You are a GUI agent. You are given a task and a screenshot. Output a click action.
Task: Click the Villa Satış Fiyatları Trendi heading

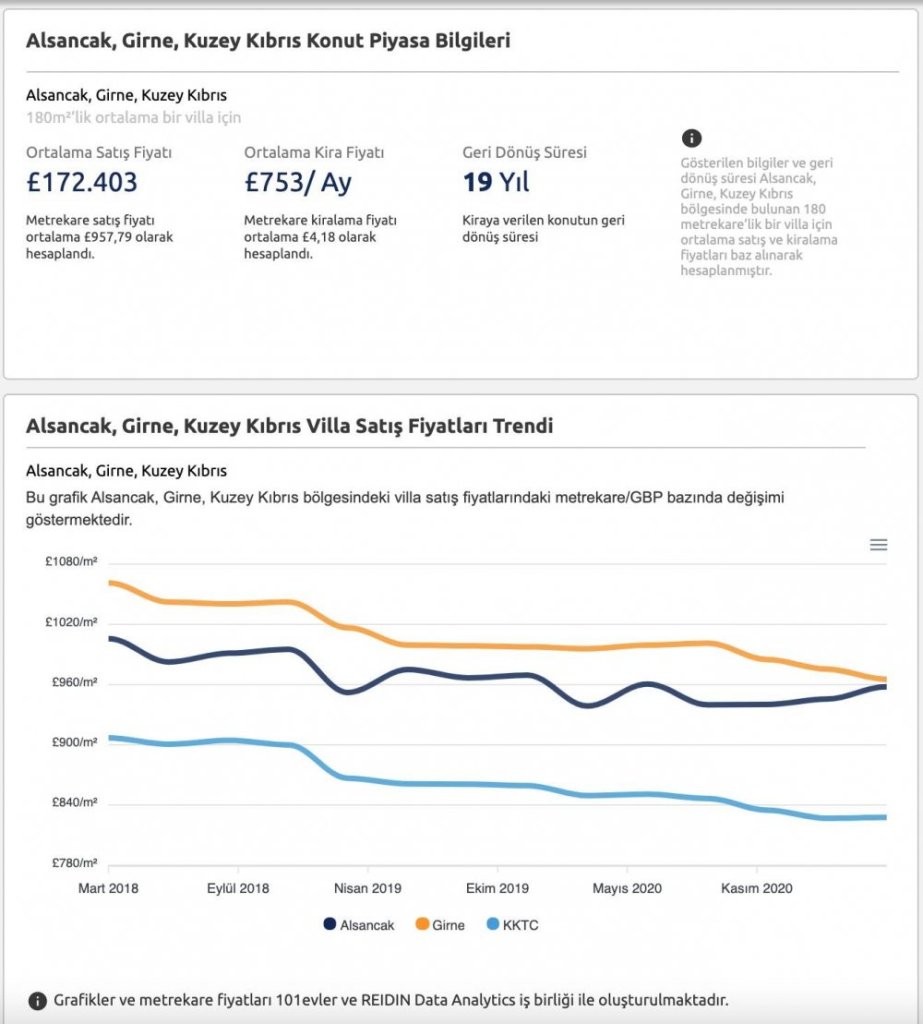point(289,426)
